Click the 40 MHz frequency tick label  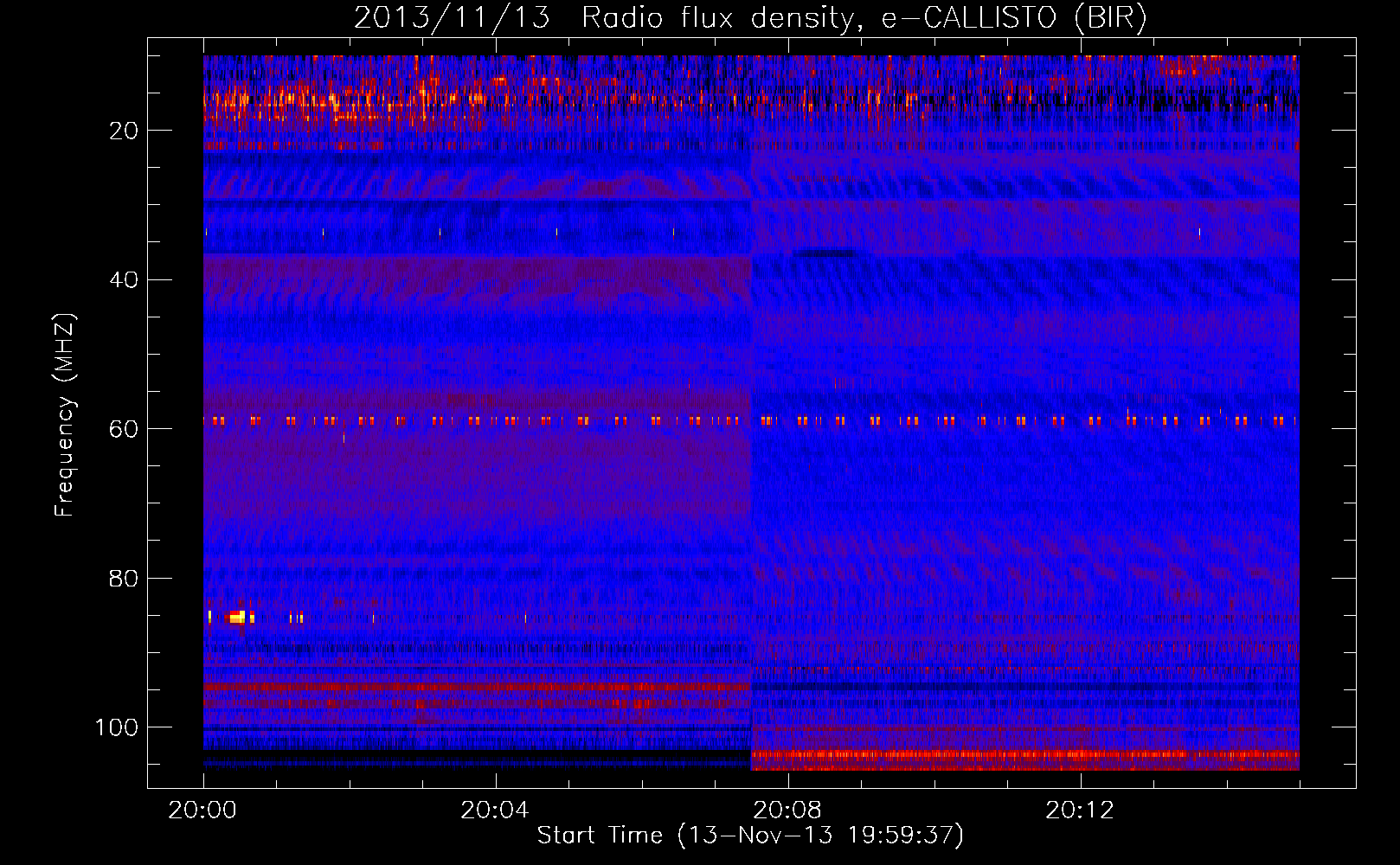[x=124, y=279]
